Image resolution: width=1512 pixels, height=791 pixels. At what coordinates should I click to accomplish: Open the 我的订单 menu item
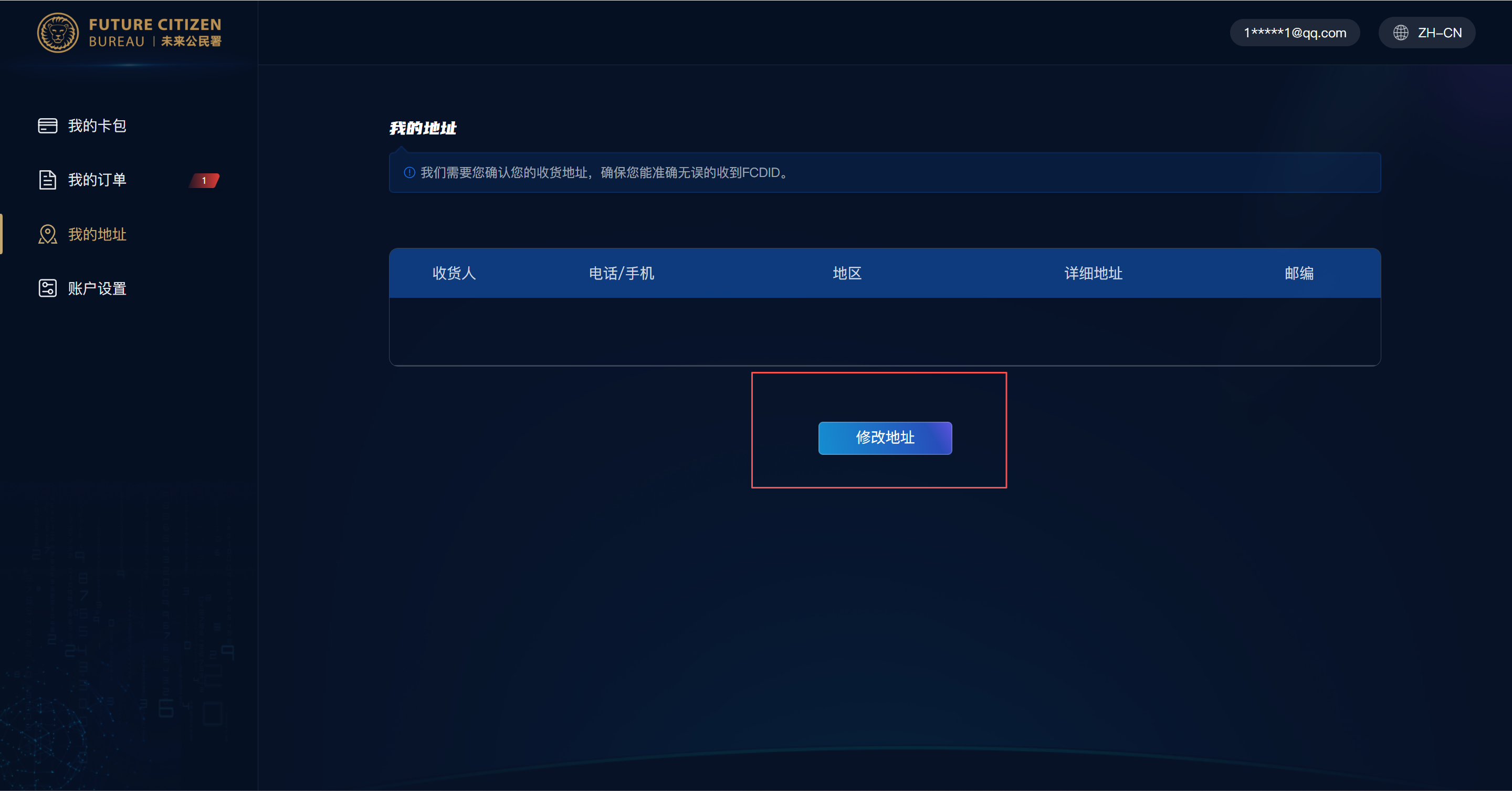[98, 180]
